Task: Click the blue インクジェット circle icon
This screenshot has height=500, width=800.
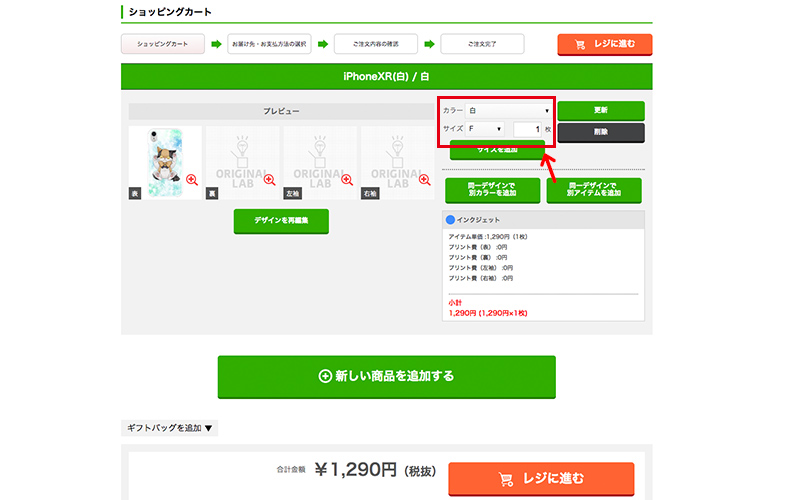Action: coord(450,220)
